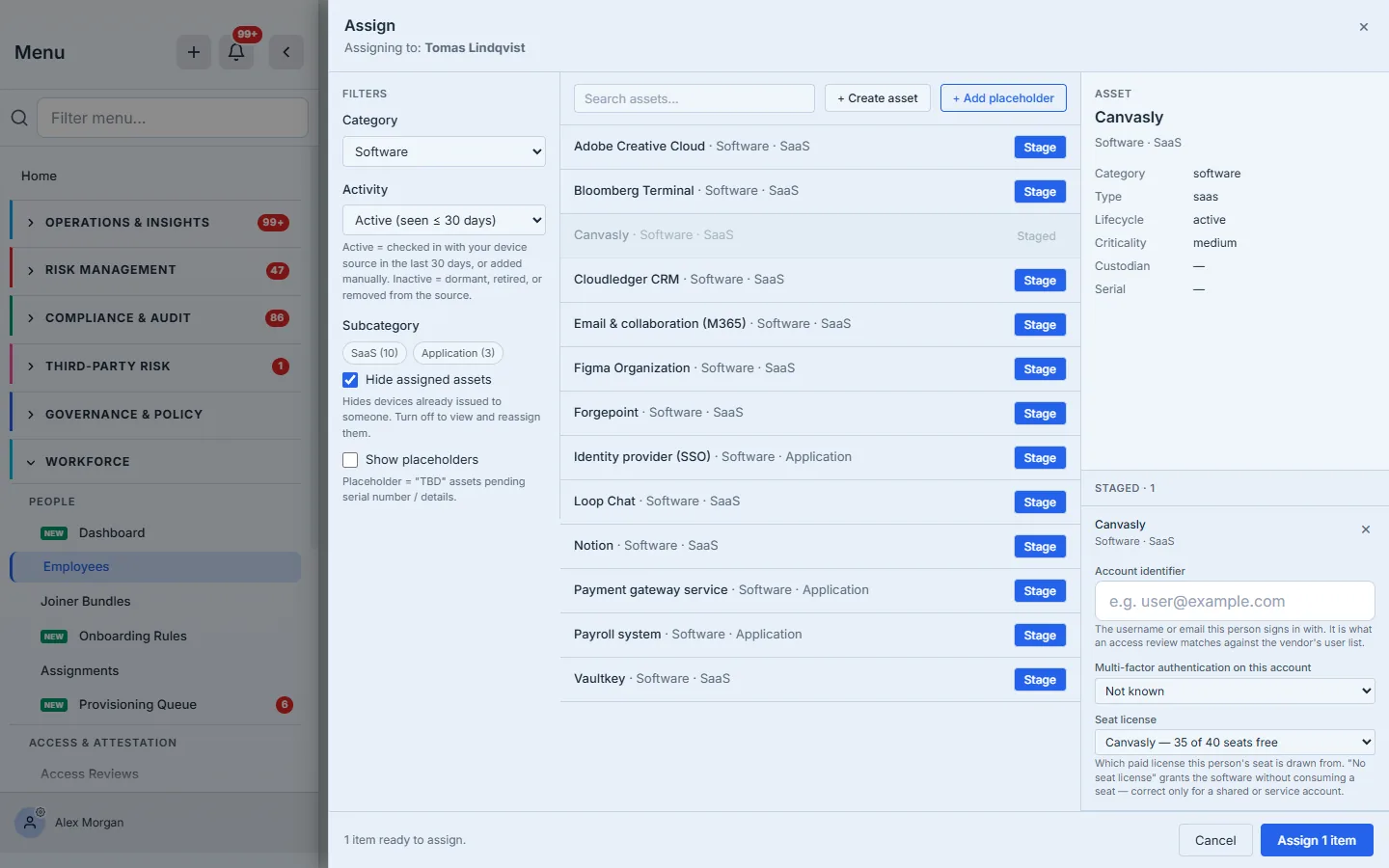
Task: Focus the Search assets field
Action: [x=694, y=98]
